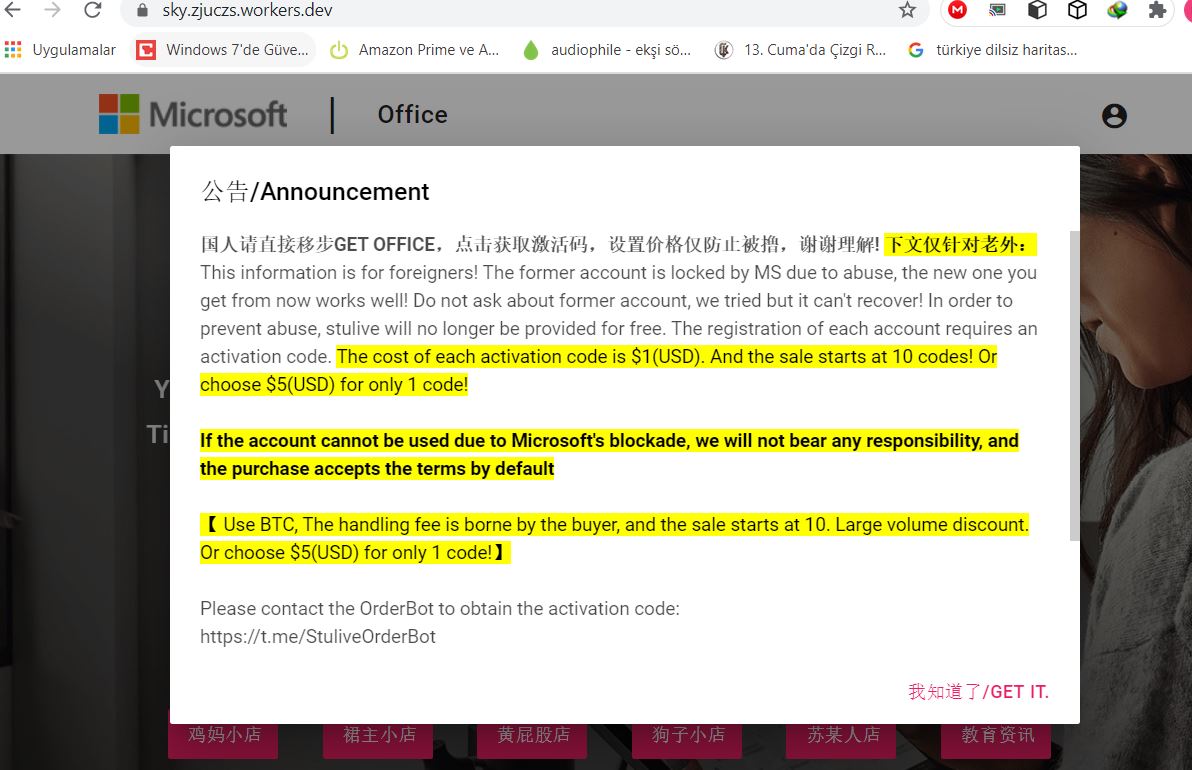Click the Microsoft logo

(193, 114)
